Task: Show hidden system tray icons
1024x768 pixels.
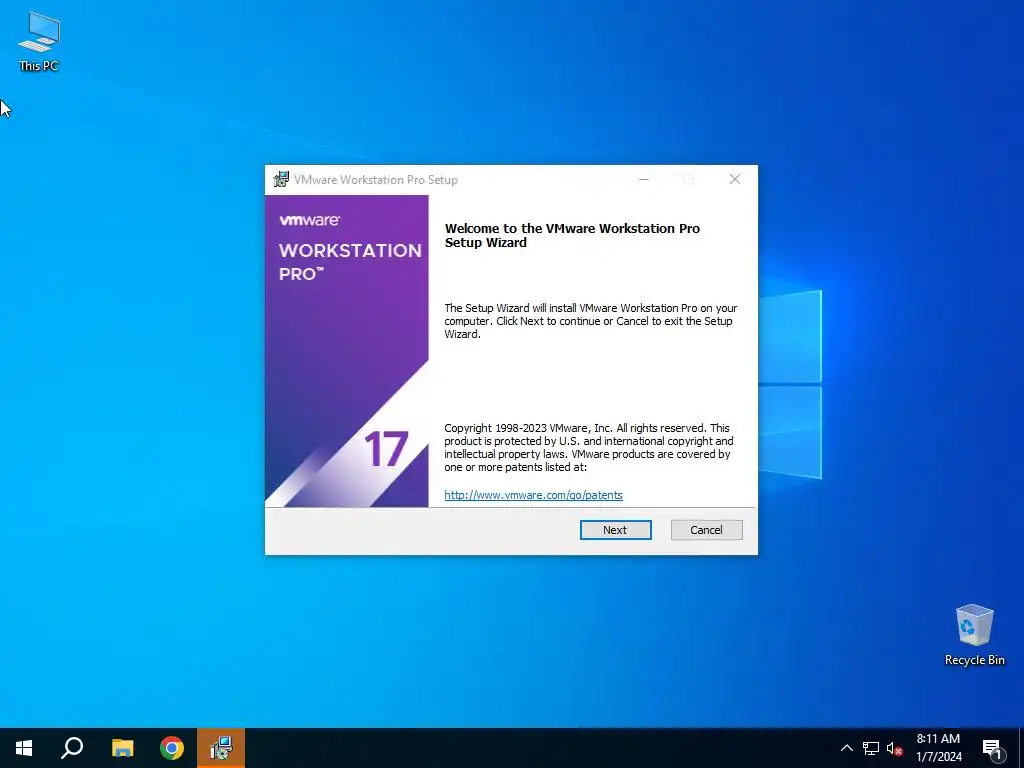Action: (x=846, y=748)
